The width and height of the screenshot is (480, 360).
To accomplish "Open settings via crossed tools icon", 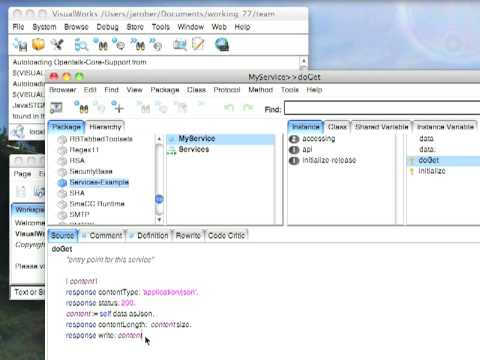I will coord(57,44).
